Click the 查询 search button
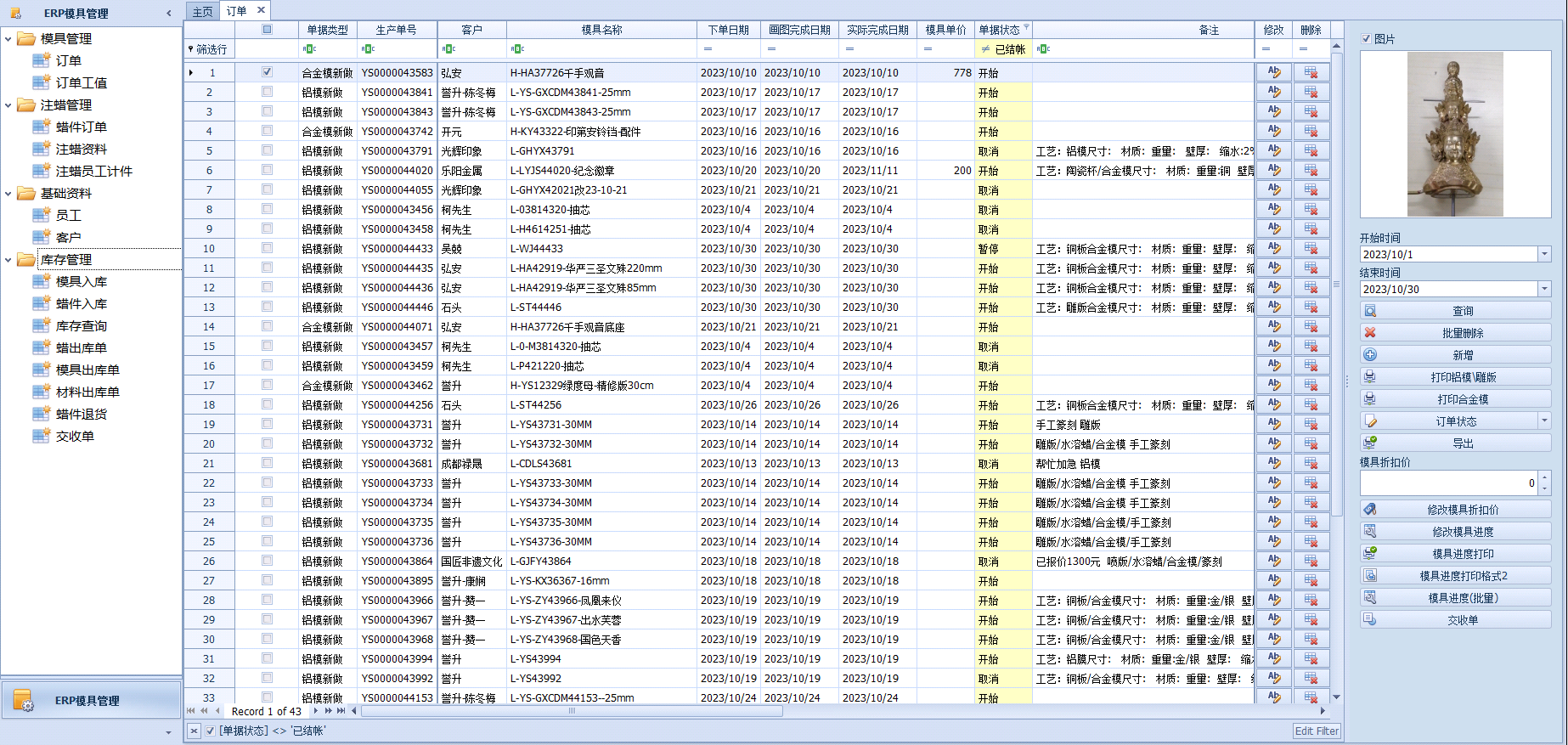Viewport: 1568px width, 745px height. pyautogui.click(x=1454, y=311)
